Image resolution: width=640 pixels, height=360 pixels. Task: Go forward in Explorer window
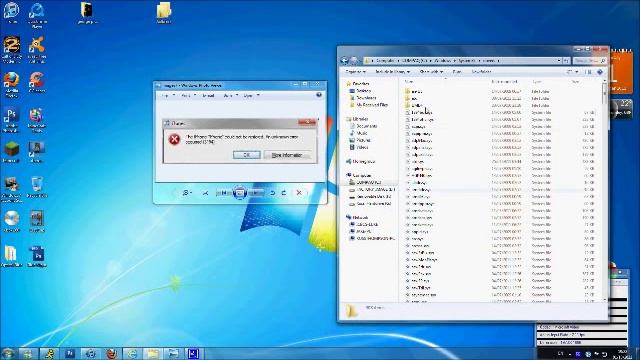pyautogui.click(x=354, y=60)
